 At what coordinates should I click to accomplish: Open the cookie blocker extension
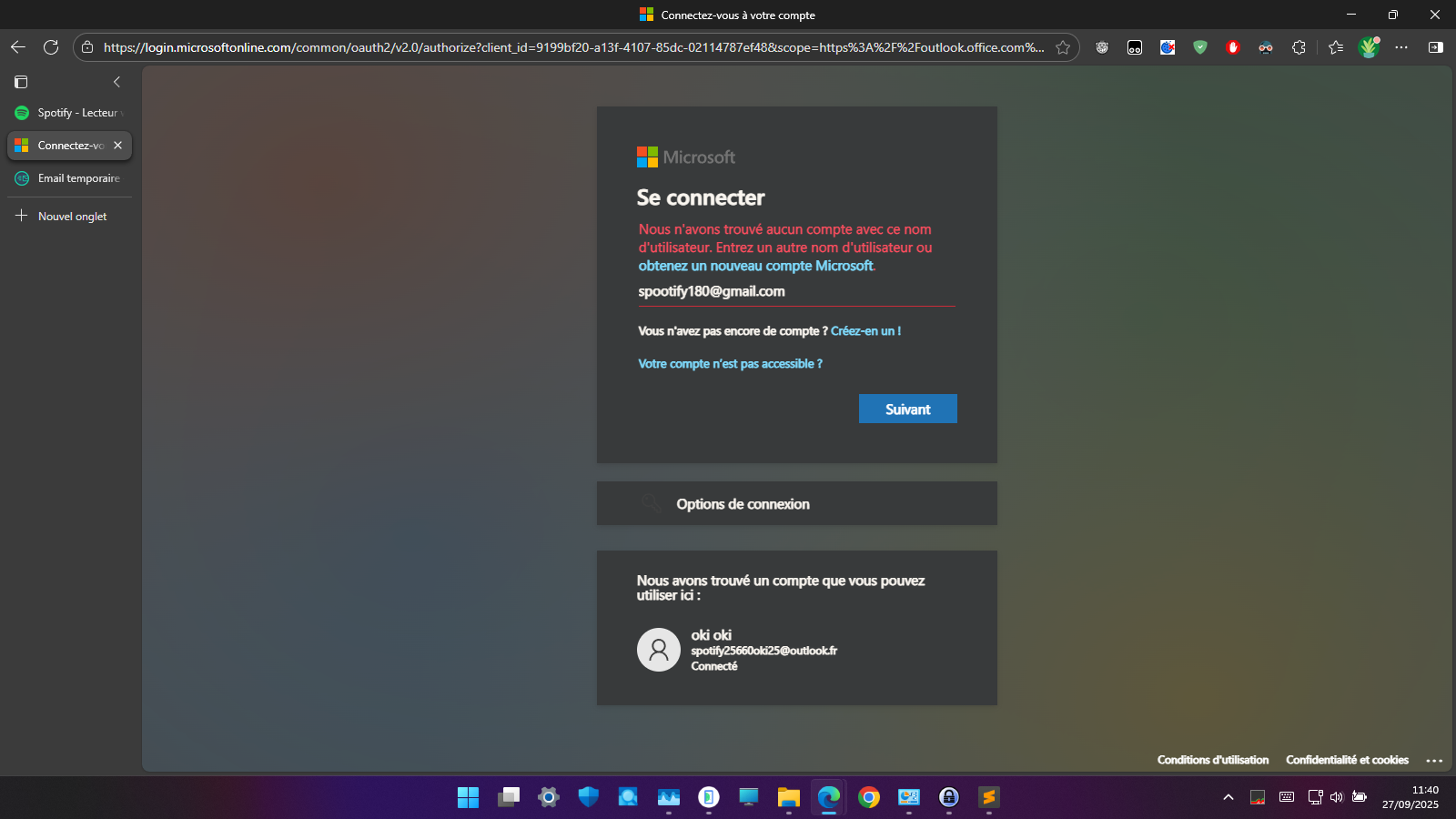(1168, 47)
